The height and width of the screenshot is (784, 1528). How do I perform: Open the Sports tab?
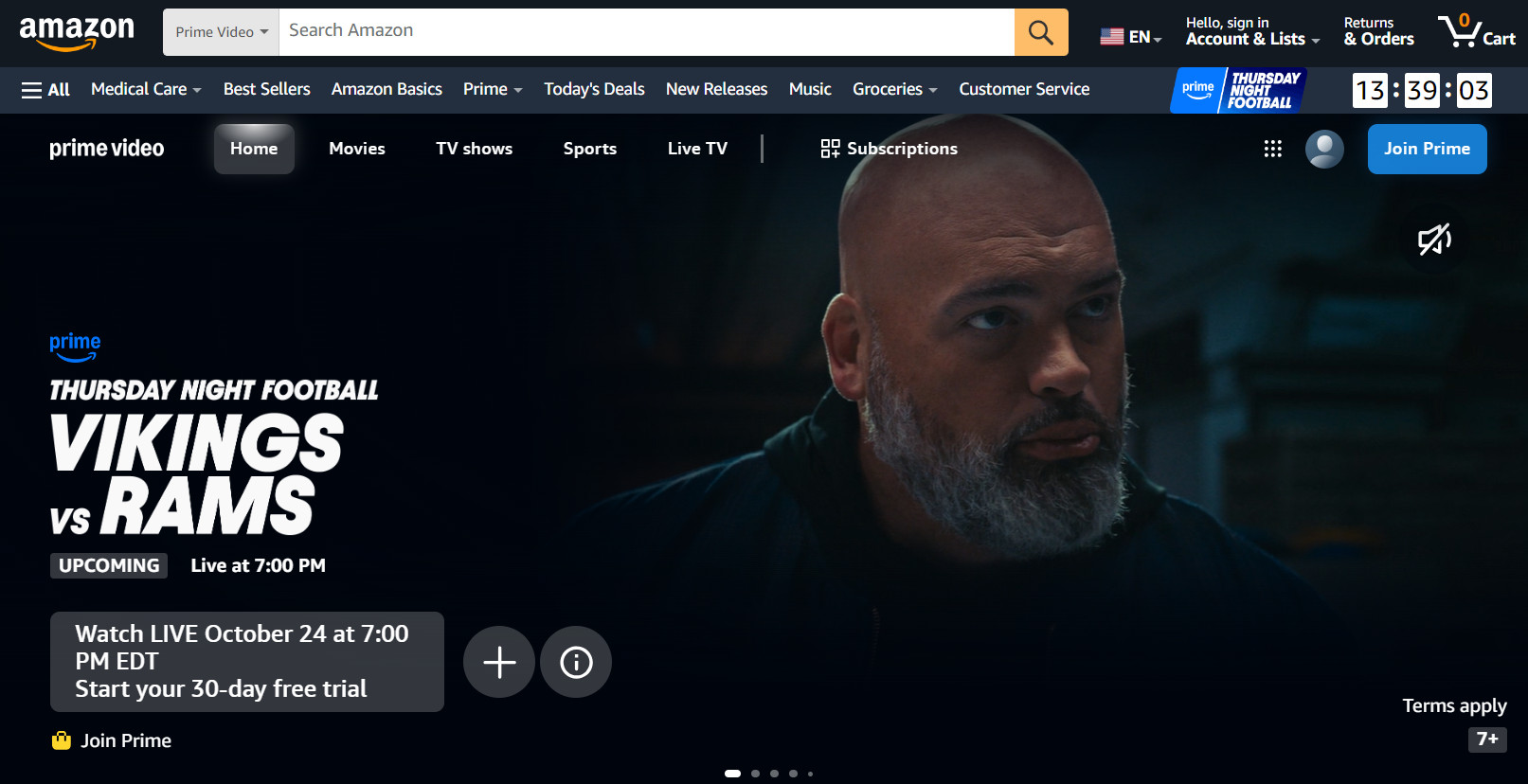pyautogui.click(x=589, y=149)
